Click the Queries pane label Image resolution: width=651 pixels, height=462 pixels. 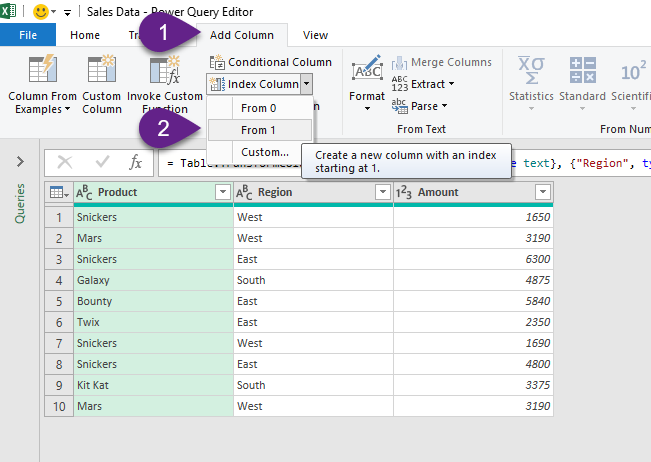click(20, 203)
